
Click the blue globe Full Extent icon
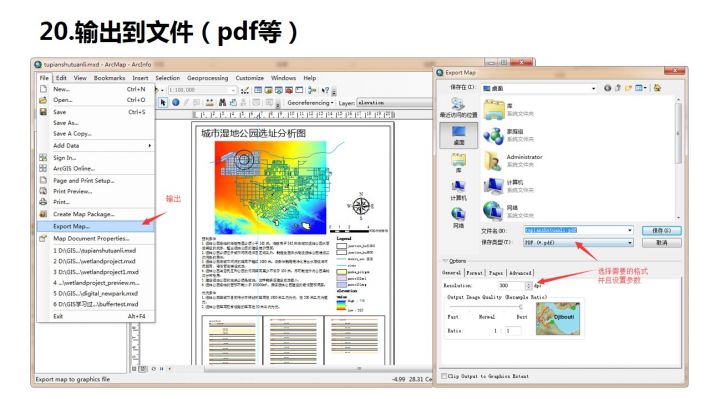pos(176,102)
